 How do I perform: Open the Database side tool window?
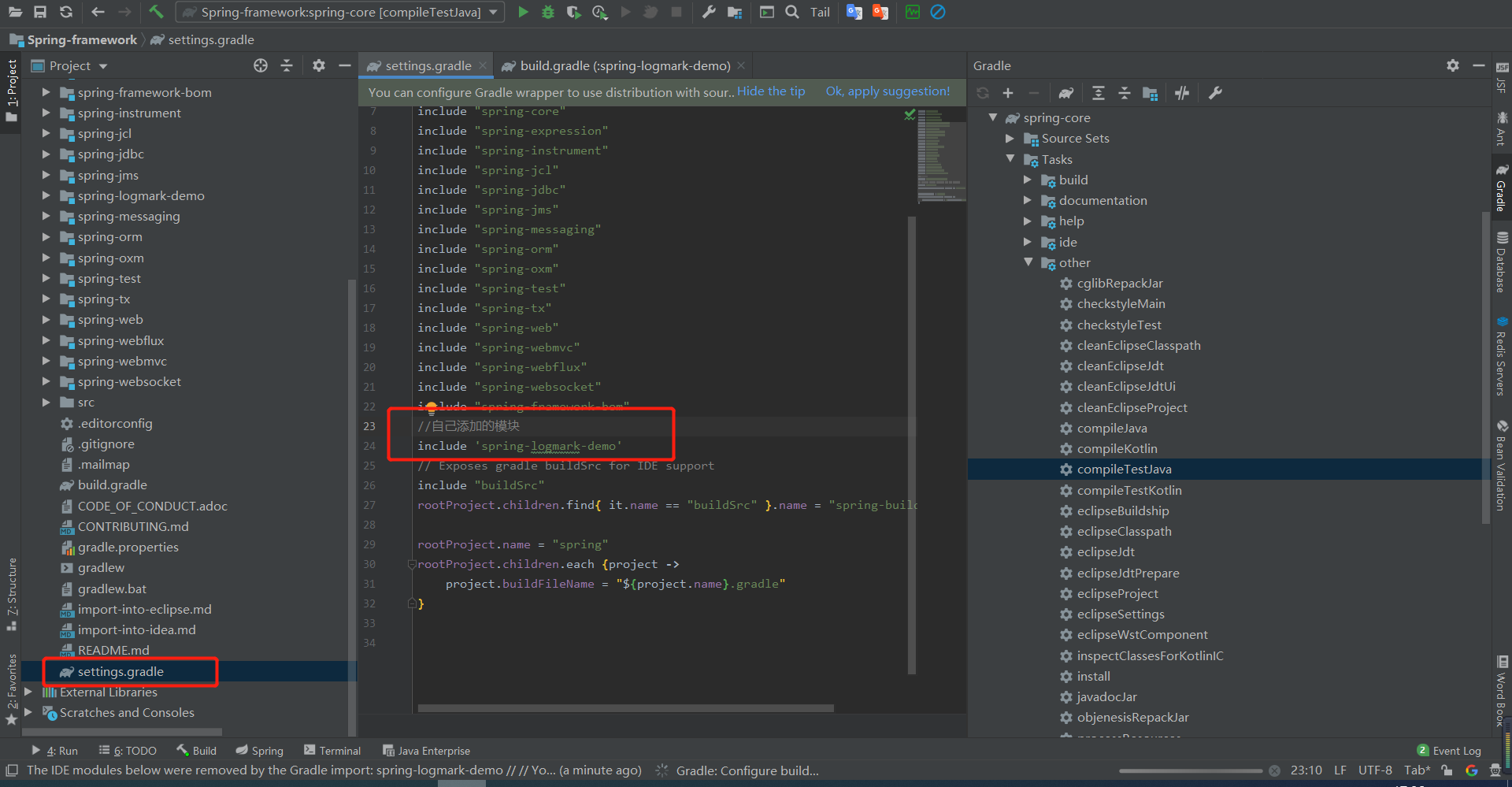coord(1502,263)
